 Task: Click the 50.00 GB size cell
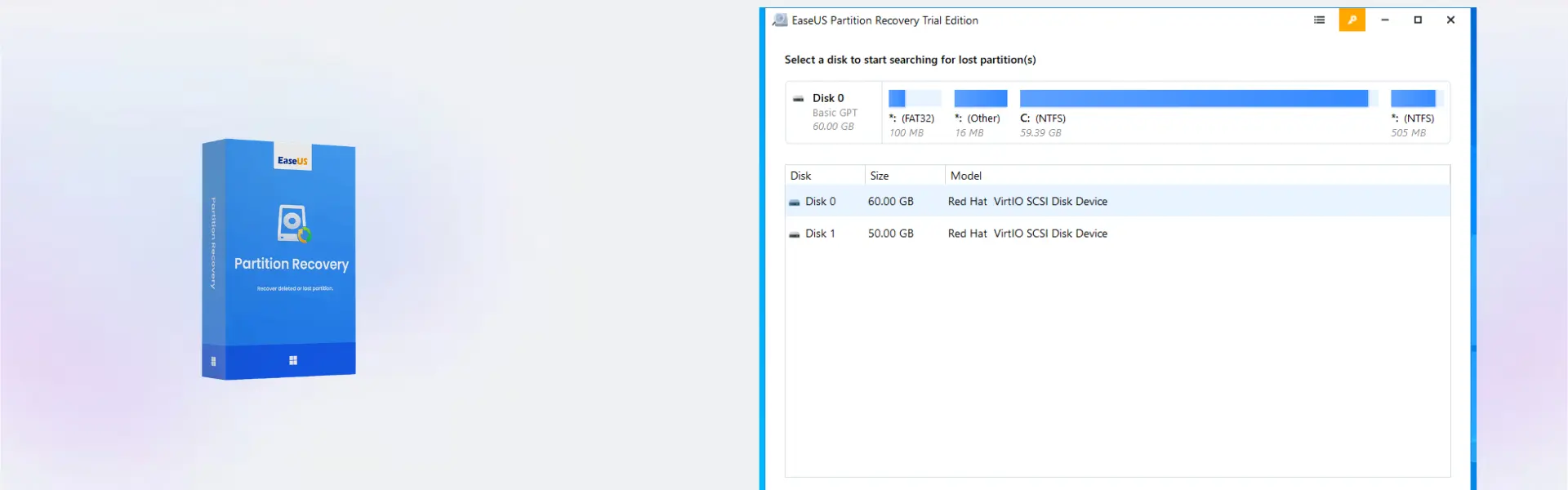(890, 234)
